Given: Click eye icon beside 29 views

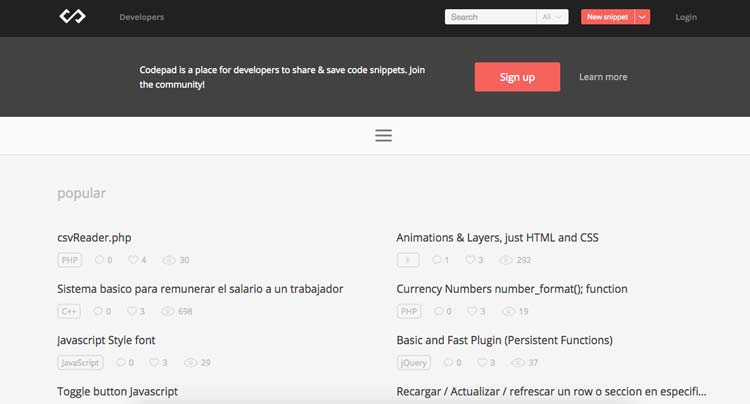Looking at the screenshot, I should point(190,362).
